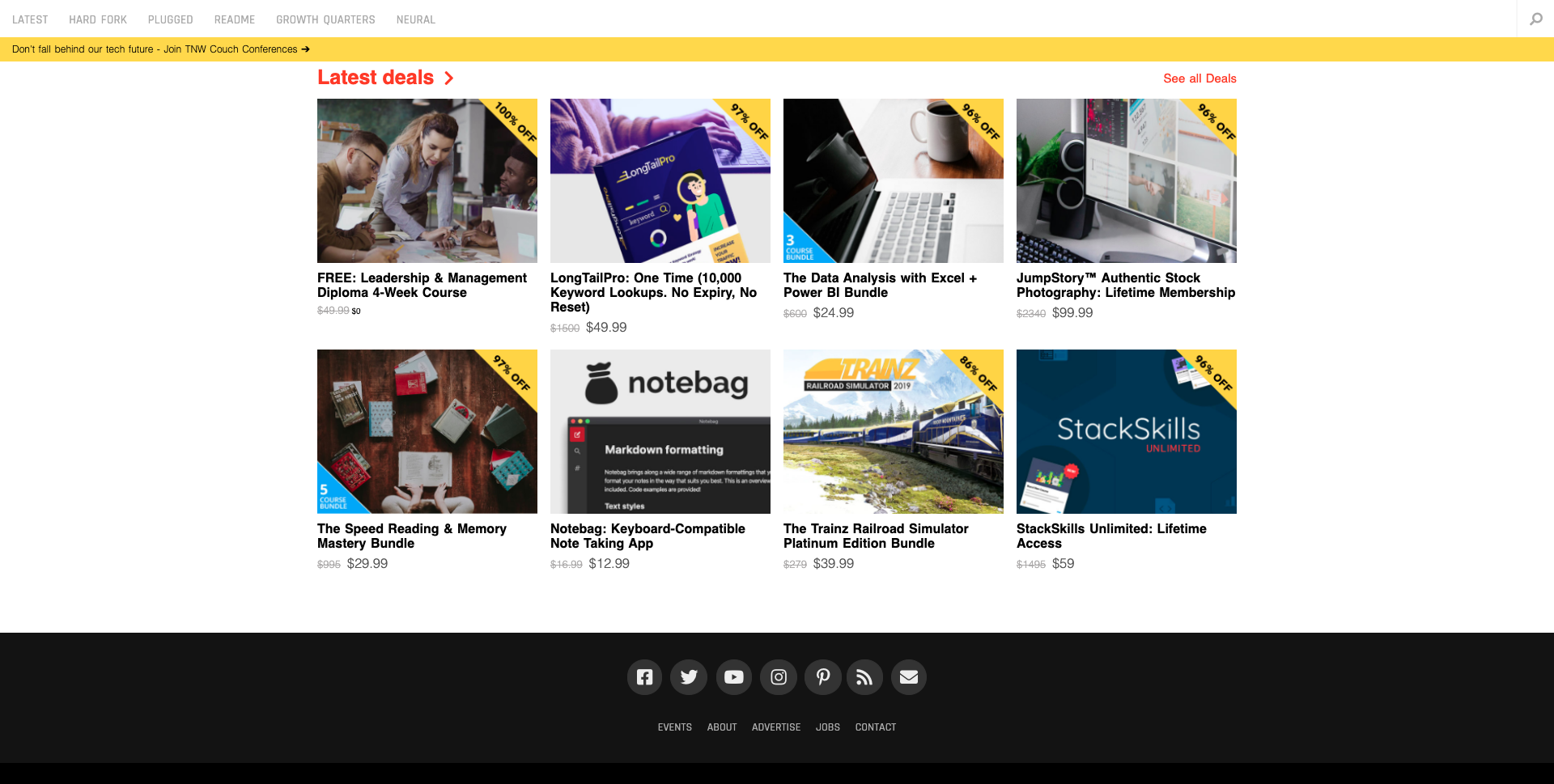Viewport: 1554px width, 784px height.
Task: Open the TNW Couch Conferences banner link
Action: coord(161,49)
